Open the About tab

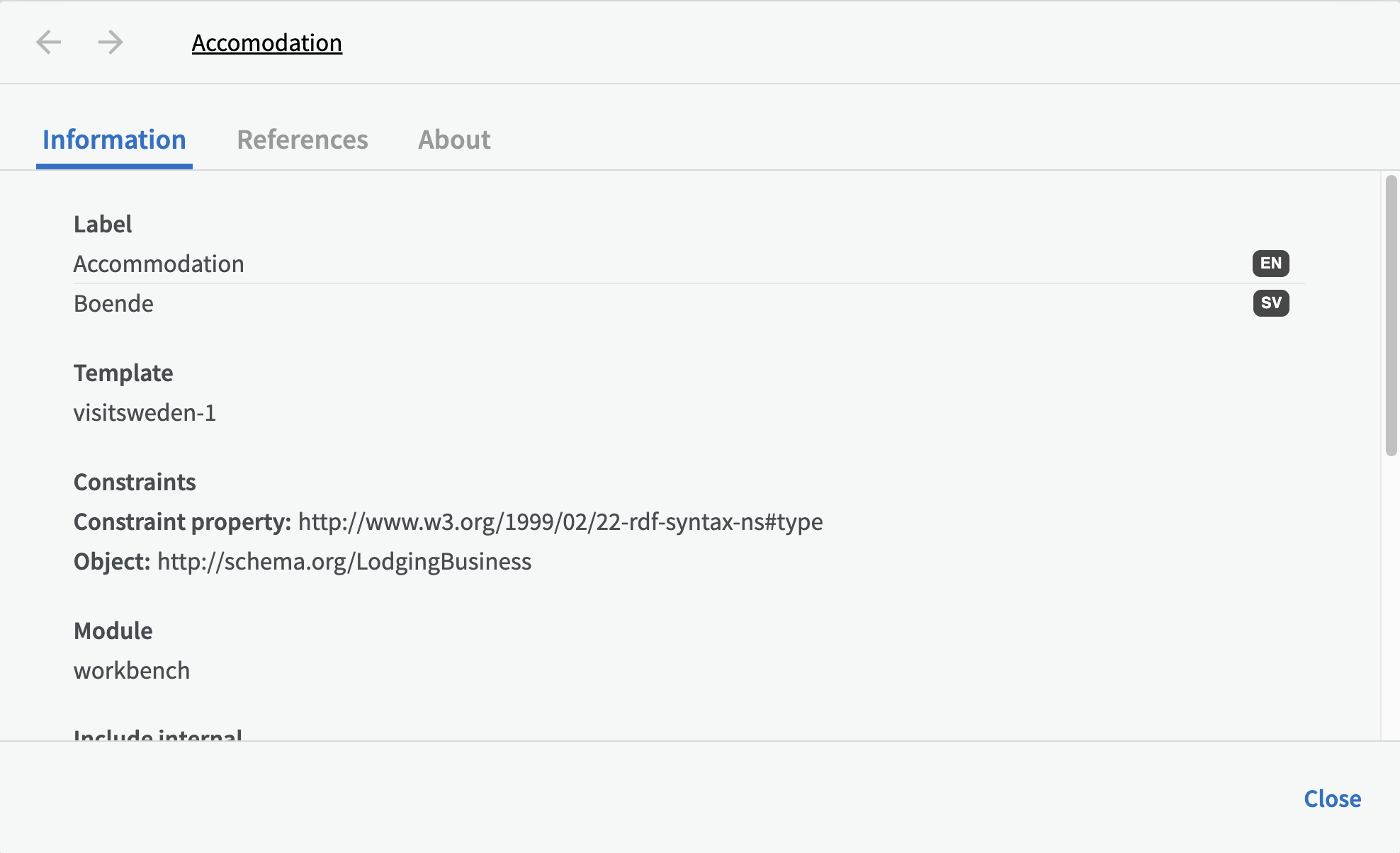tap(454, 140)
